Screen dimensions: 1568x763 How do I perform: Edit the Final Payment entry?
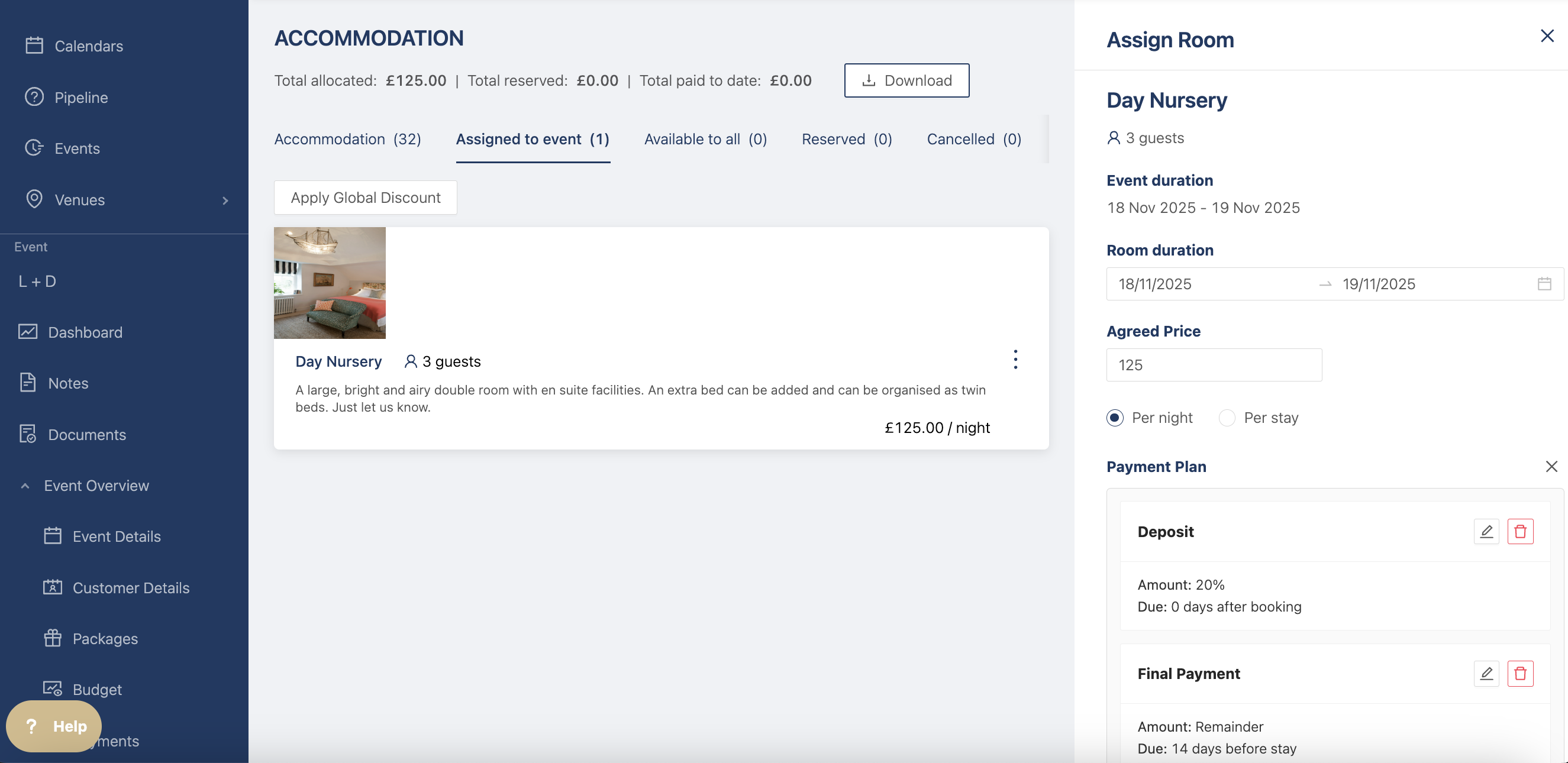point(1486,674)
